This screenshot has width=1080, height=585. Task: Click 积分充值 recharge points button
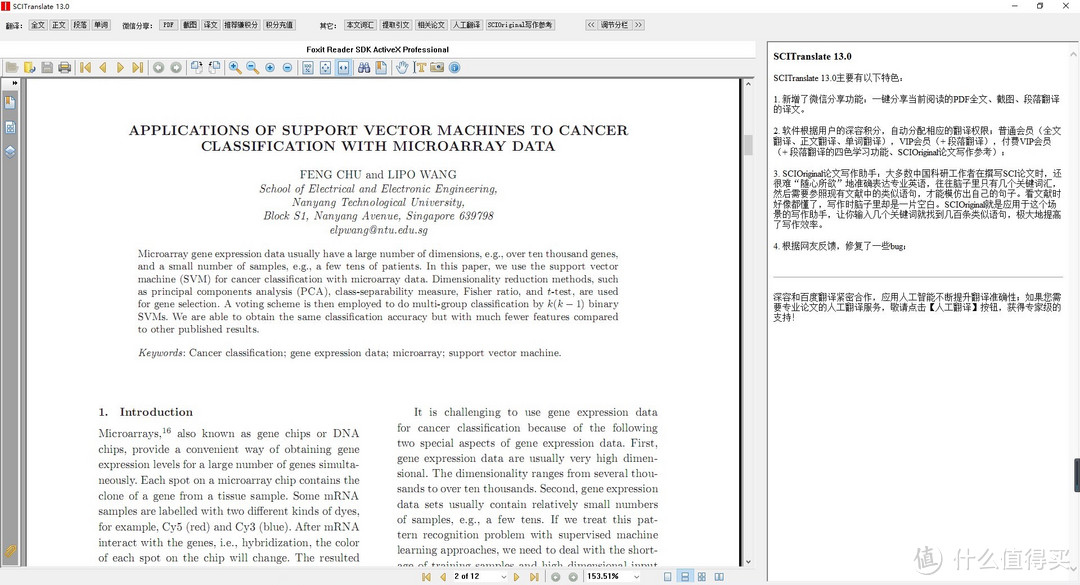279,25
